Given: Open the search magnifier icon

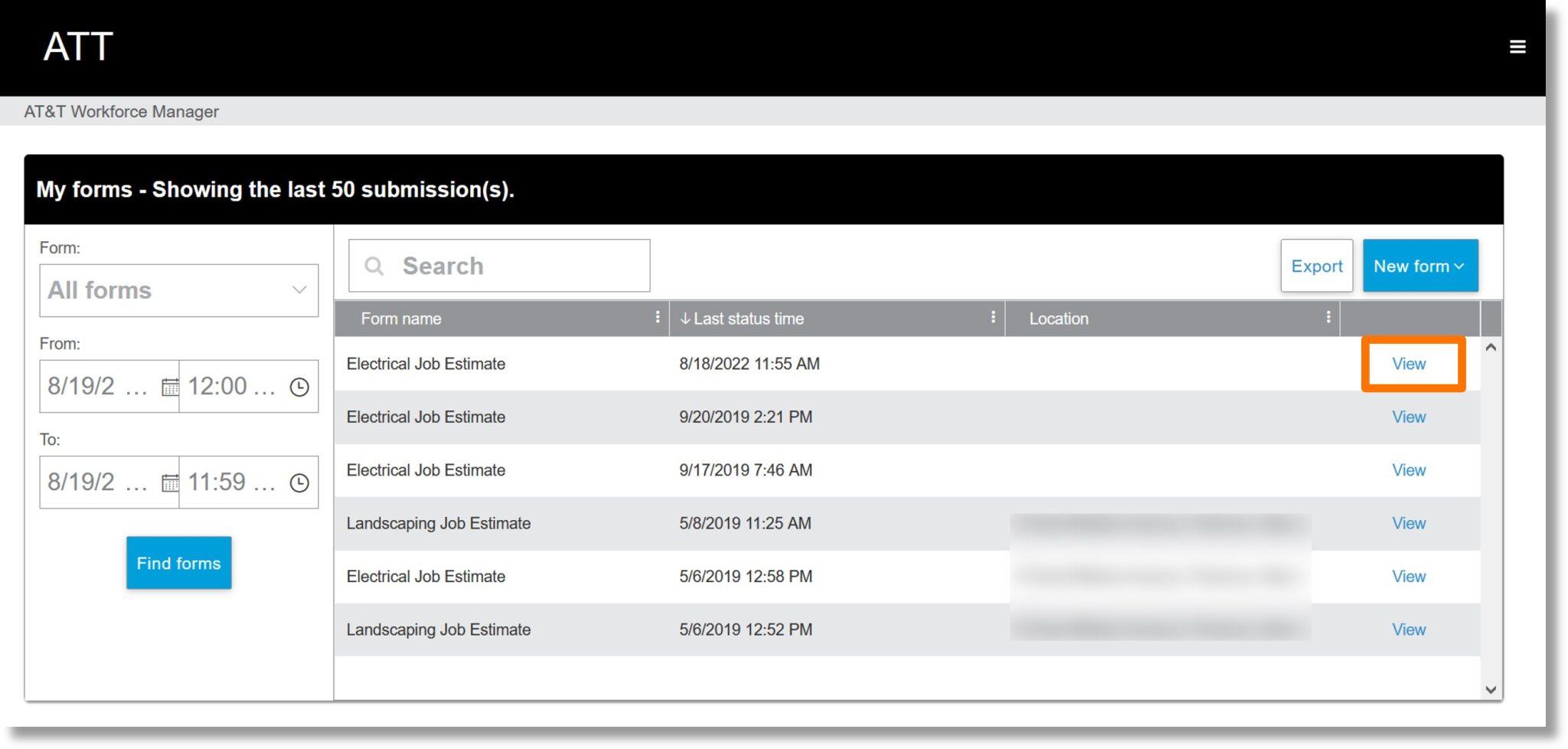Looking at the screenshot, I should click(x=374, y=265).
